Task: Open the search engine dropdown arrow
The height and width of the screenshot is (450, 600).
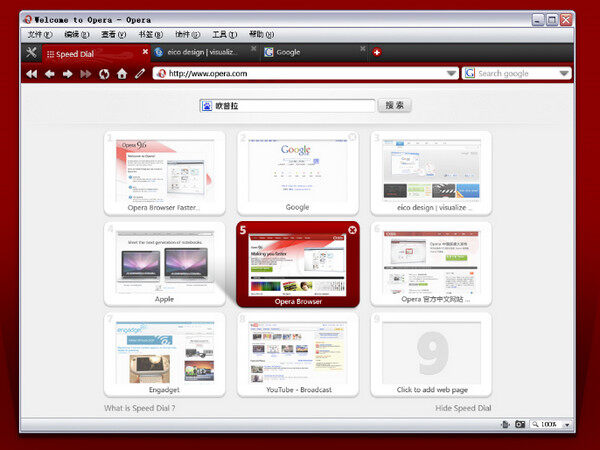Action: pyautogui.click(x=564, y=73)
